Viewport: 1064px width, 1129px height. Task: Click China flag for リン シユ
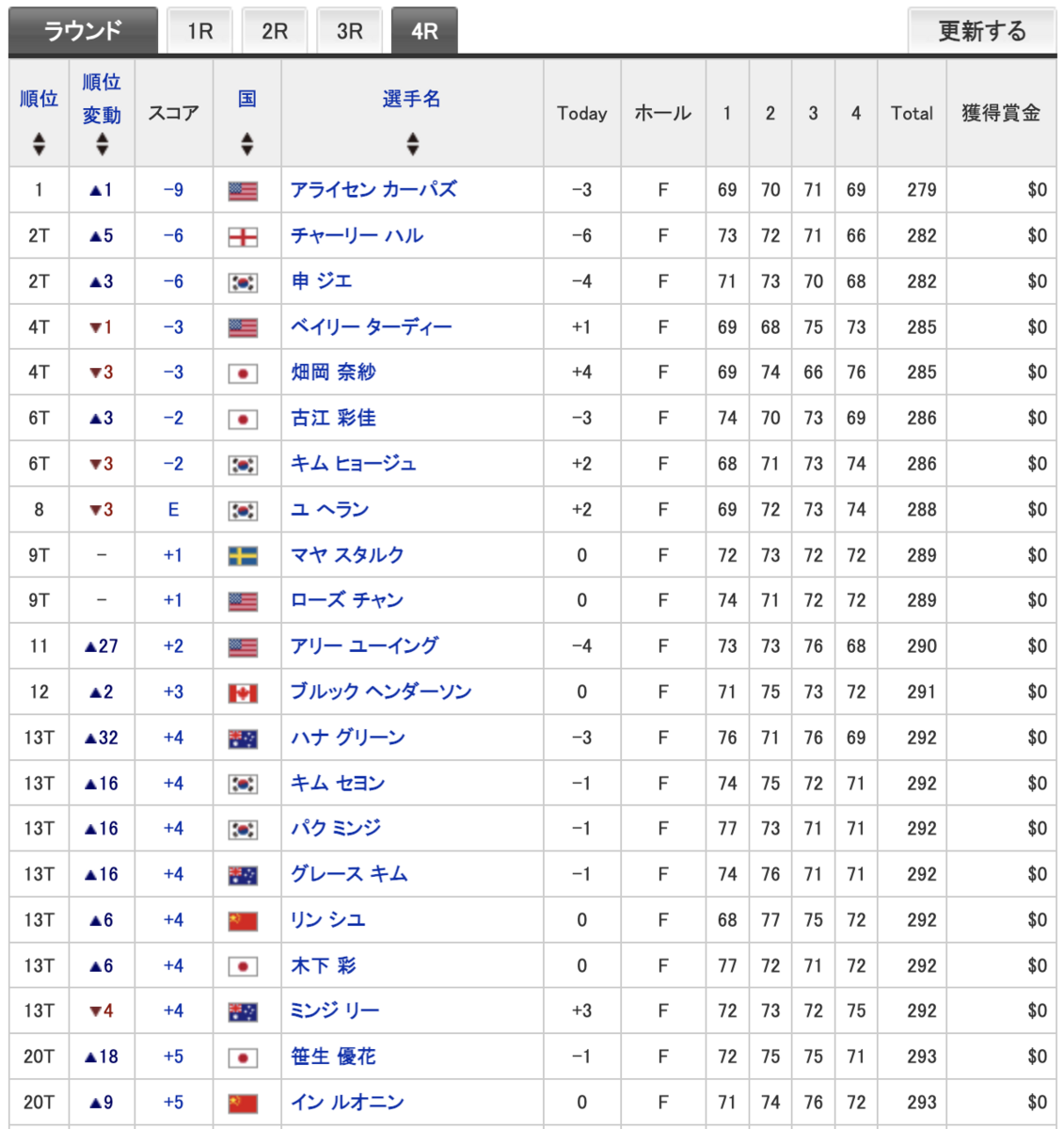tap(243, 921)
